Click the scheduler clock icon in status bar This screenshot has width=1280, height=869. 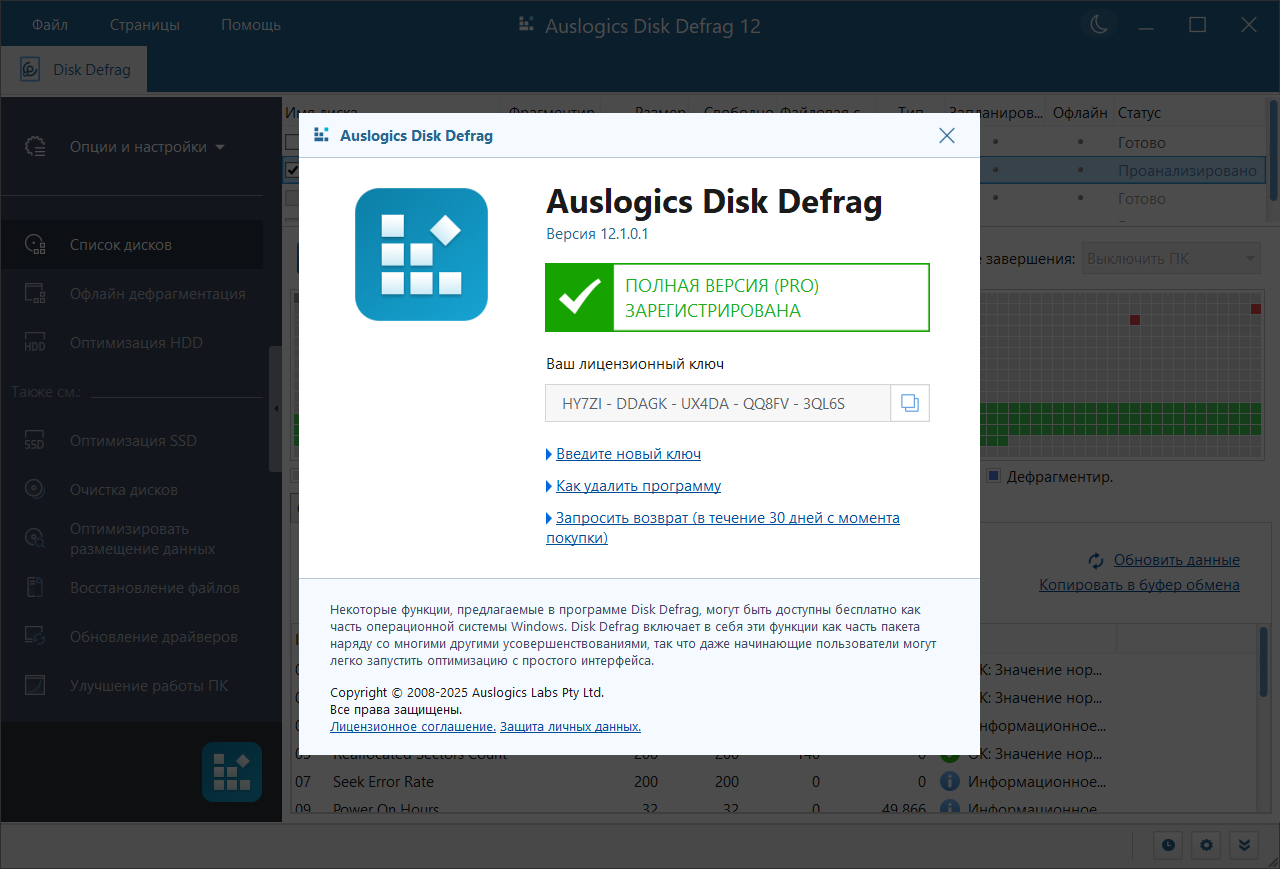[x=1167, y=845]
